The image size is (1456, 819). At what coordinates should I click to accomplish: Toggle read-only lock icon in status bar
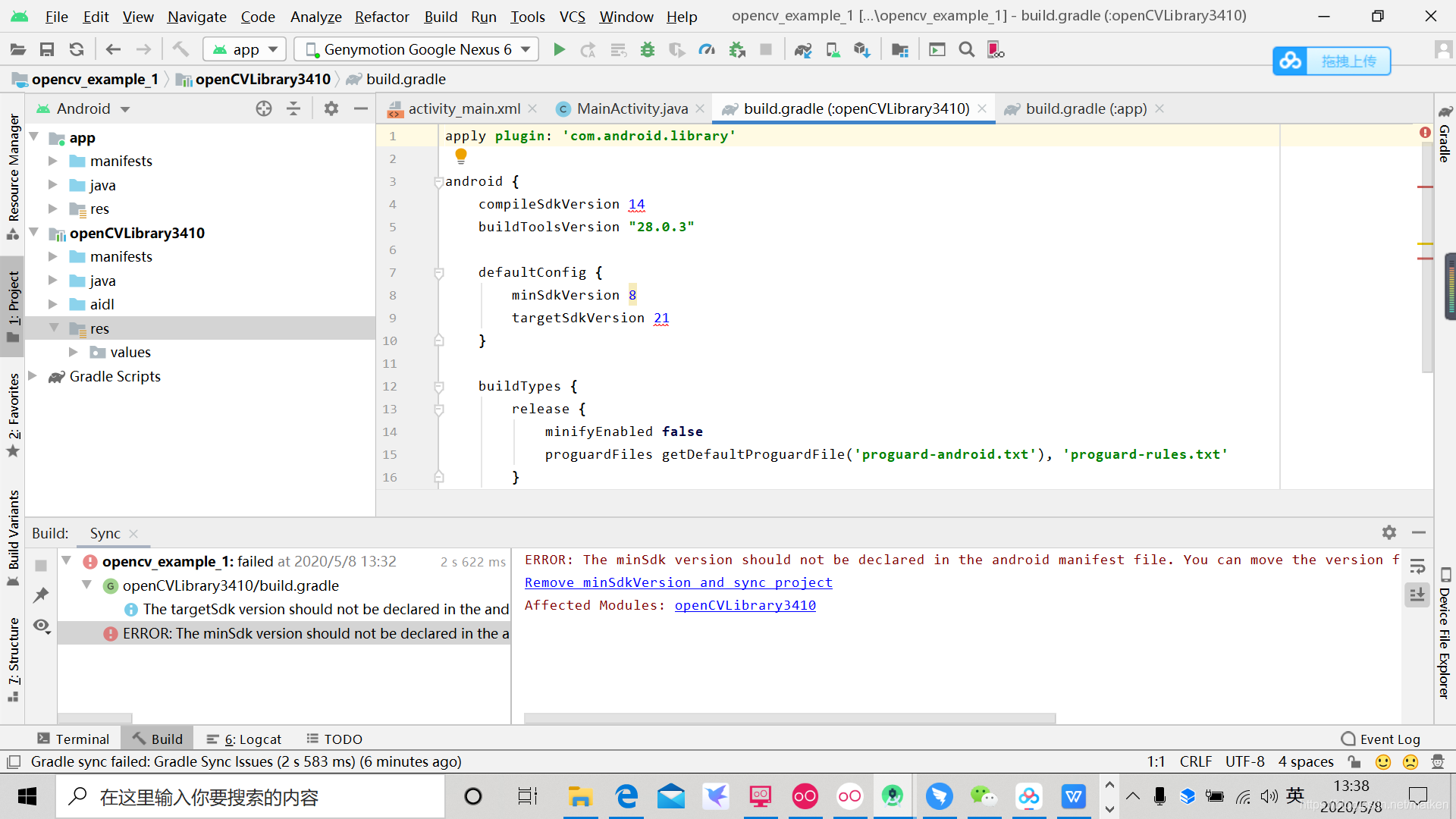point(1354,761)
